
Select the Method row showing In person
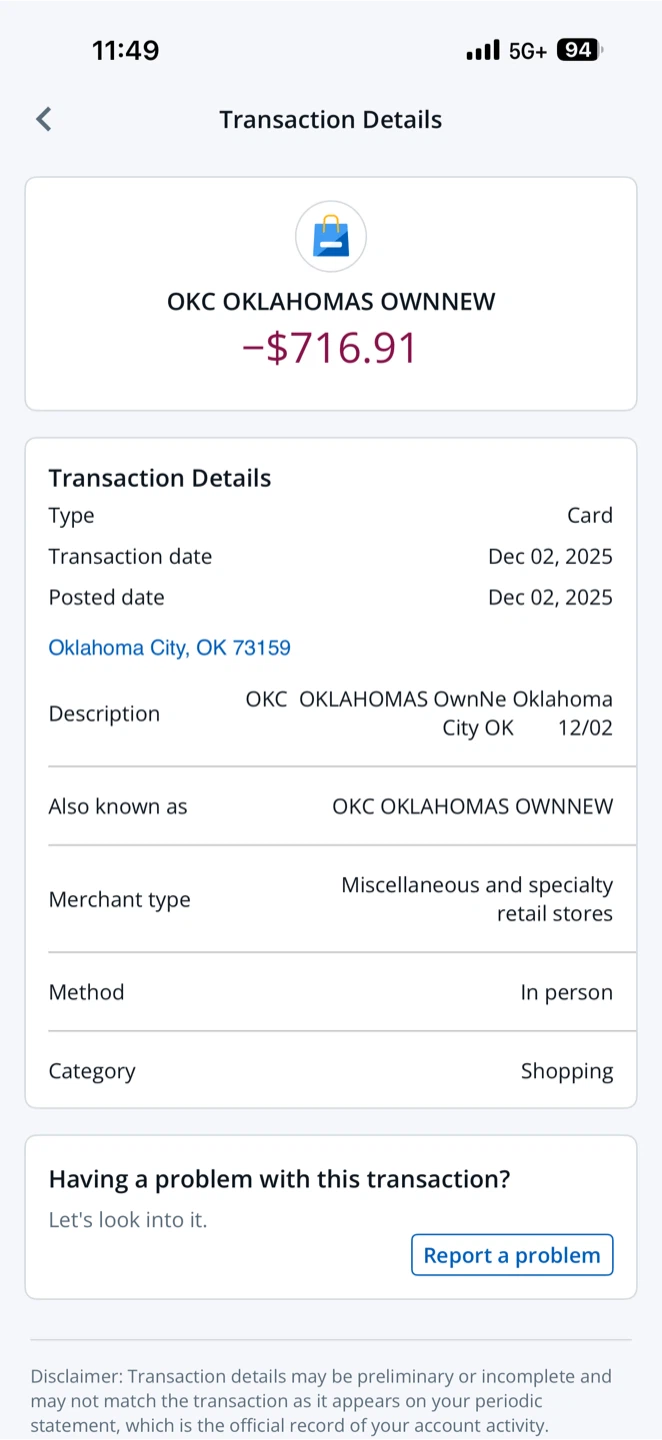(331, 992)
